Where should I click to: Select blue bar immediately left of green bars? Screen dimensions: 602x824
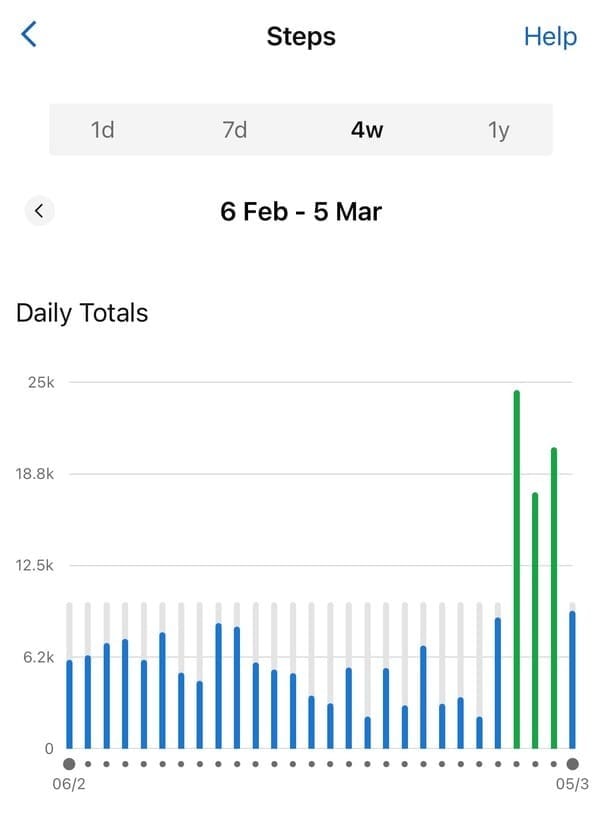(498, 683)
